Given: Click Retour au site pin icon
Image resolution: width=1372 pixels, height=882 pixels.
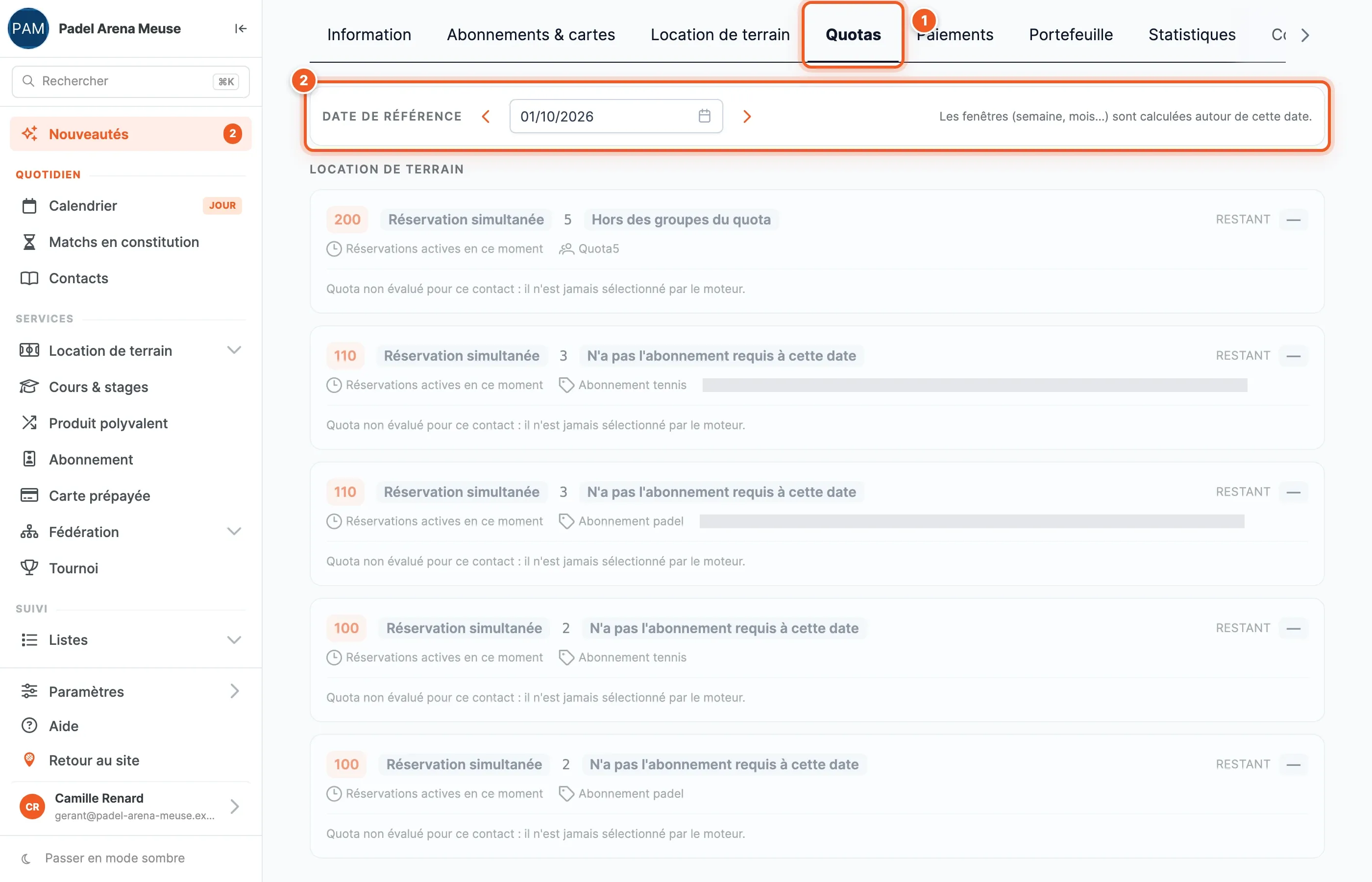Looking at the screenshot, I should pyautogui.click(x=29, y=760).
